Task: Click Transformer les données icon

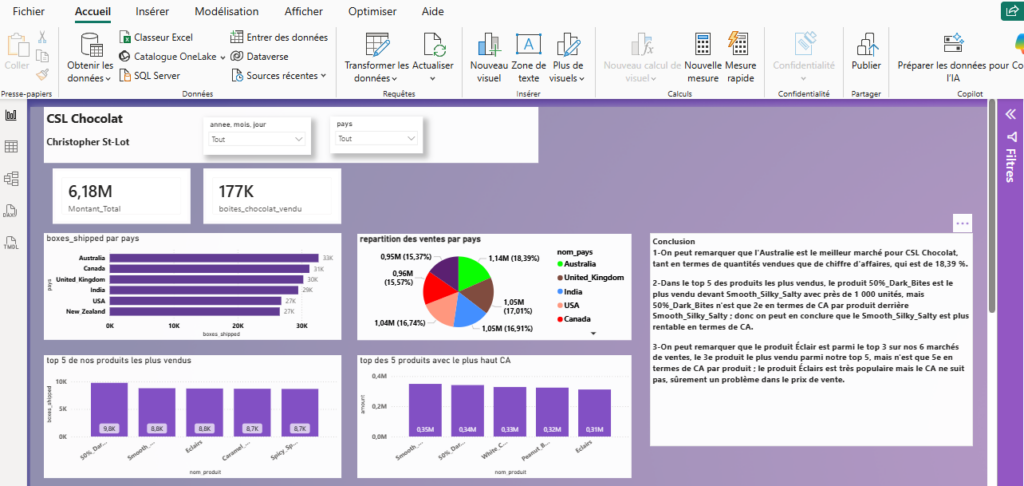Action: (377, 45)
